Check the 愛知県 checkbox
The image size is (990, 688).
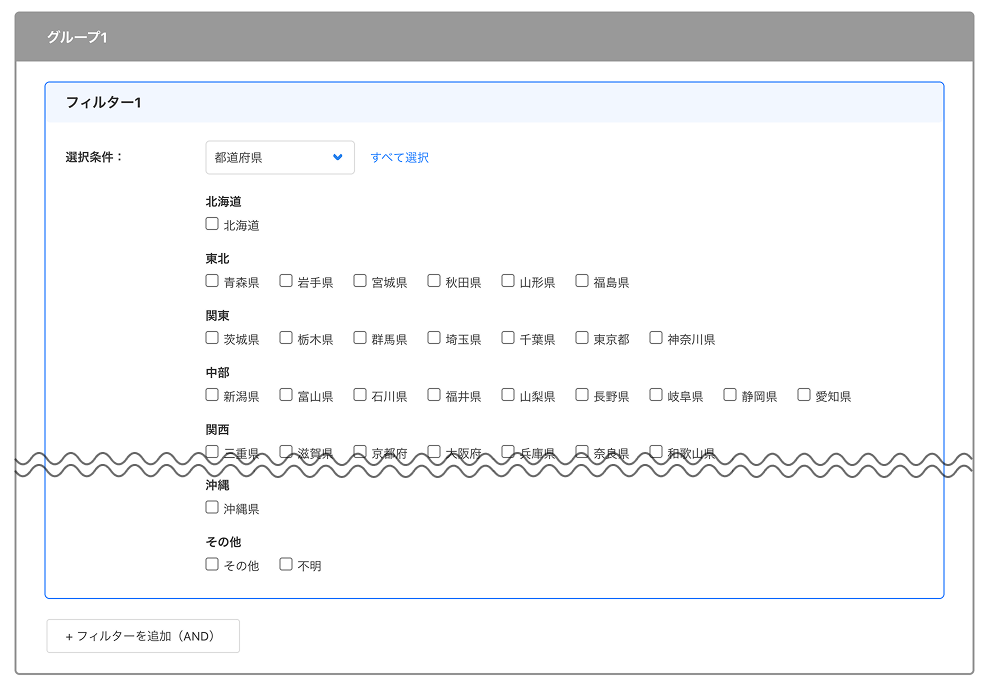[804, 395]
